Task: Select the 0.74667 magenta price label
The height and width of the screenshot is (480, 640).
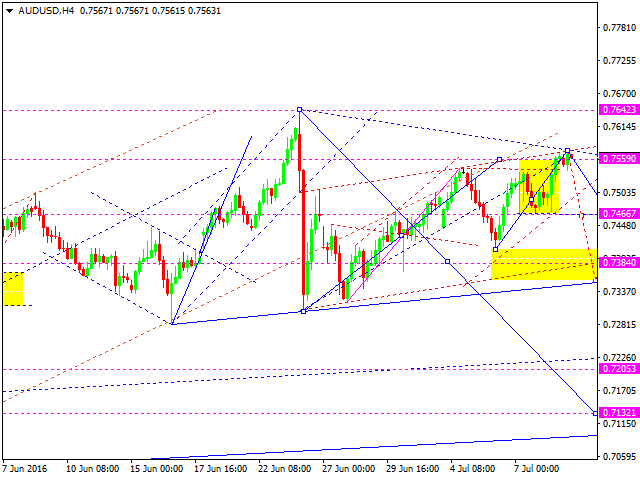Action: click(x=619, y=213)
